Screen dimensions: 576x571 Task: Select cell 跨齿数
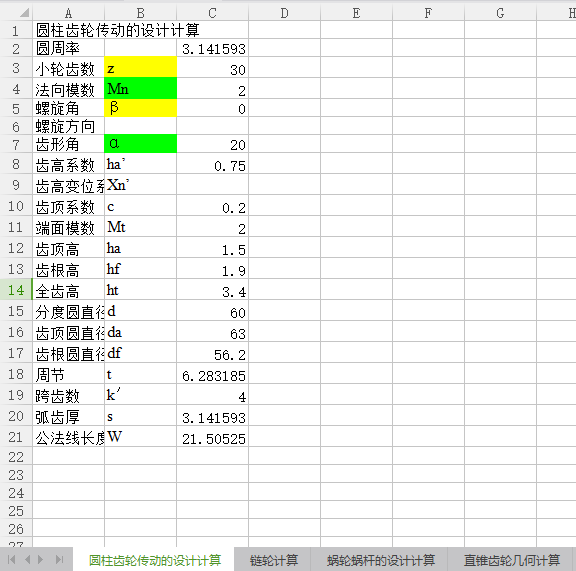click(68, 394)
